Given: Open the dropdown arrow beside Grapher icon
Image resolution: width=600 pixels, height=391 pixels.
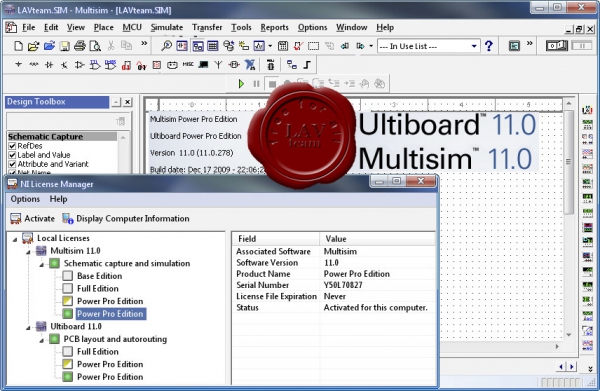Looking at the screenshot, I should point(270,46).
